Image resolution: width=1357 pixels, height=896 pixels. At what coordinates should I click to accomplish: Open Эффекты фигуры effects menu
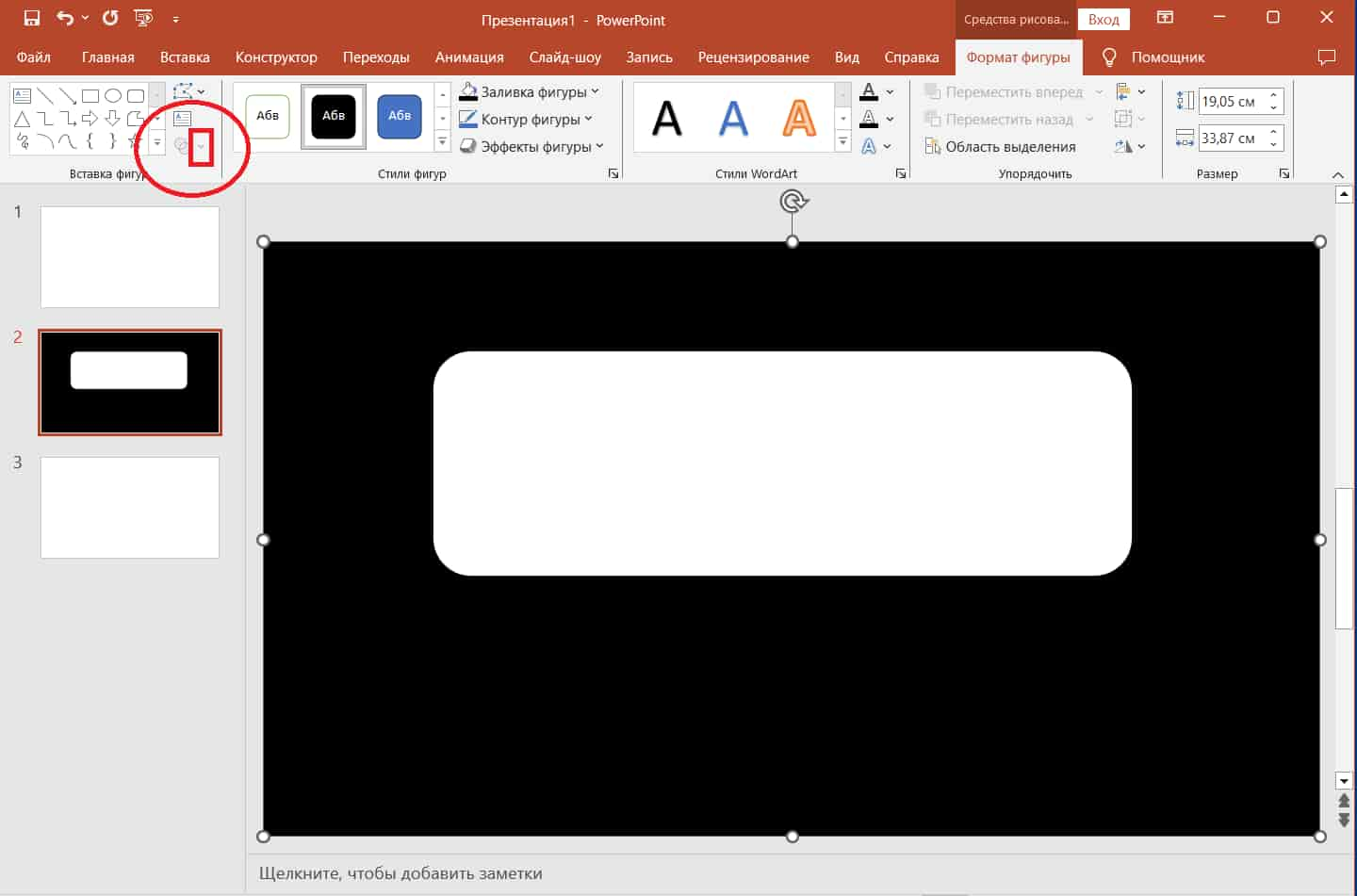coord(531,146)
